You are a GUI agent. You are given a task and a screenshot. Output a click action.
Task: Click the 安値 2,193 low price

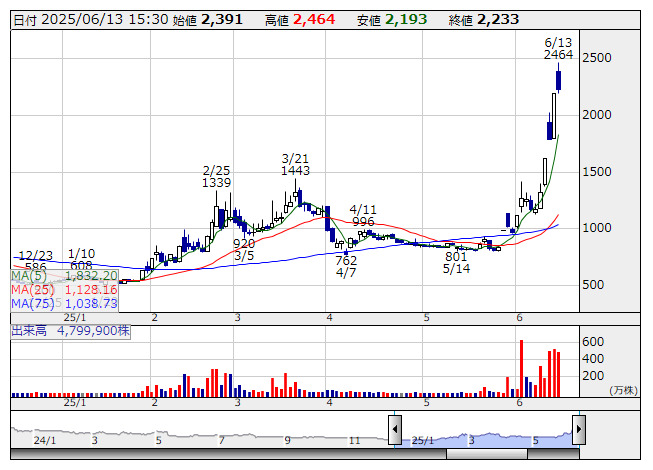pyautogui.click(x=392, y=20)
